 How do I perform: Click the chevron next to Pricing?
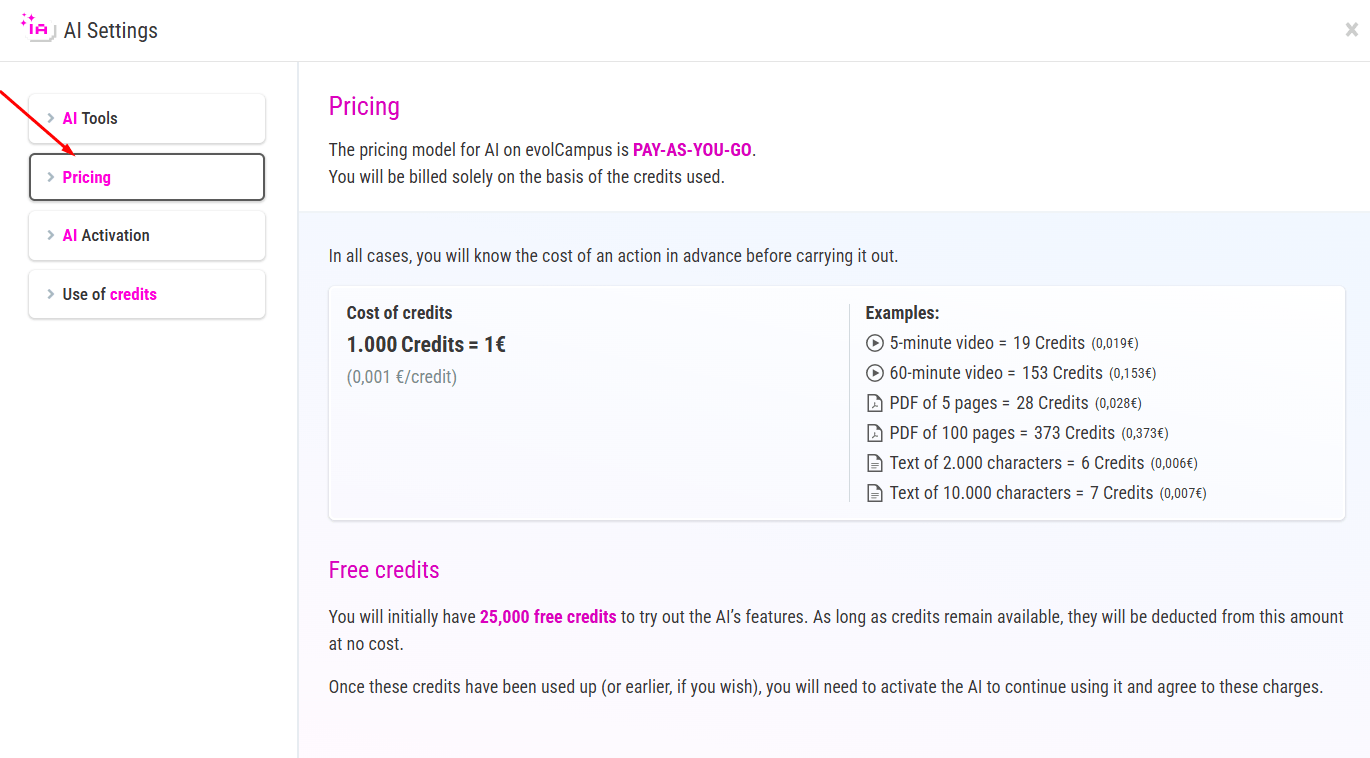pyautogui.click(x=51, y=177)
